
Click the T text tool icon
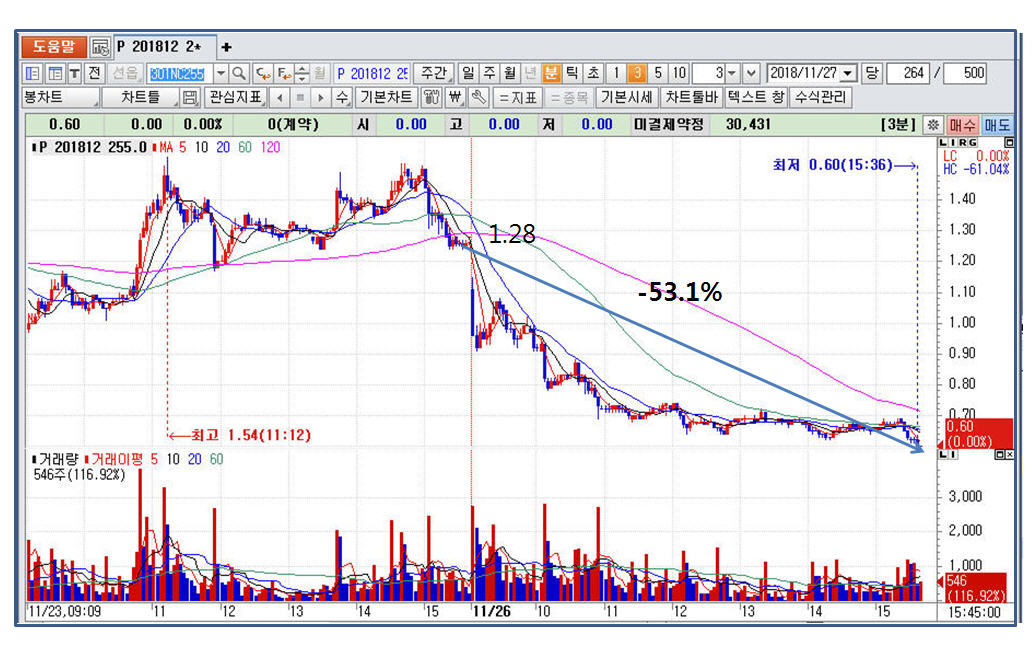point(74,73)
